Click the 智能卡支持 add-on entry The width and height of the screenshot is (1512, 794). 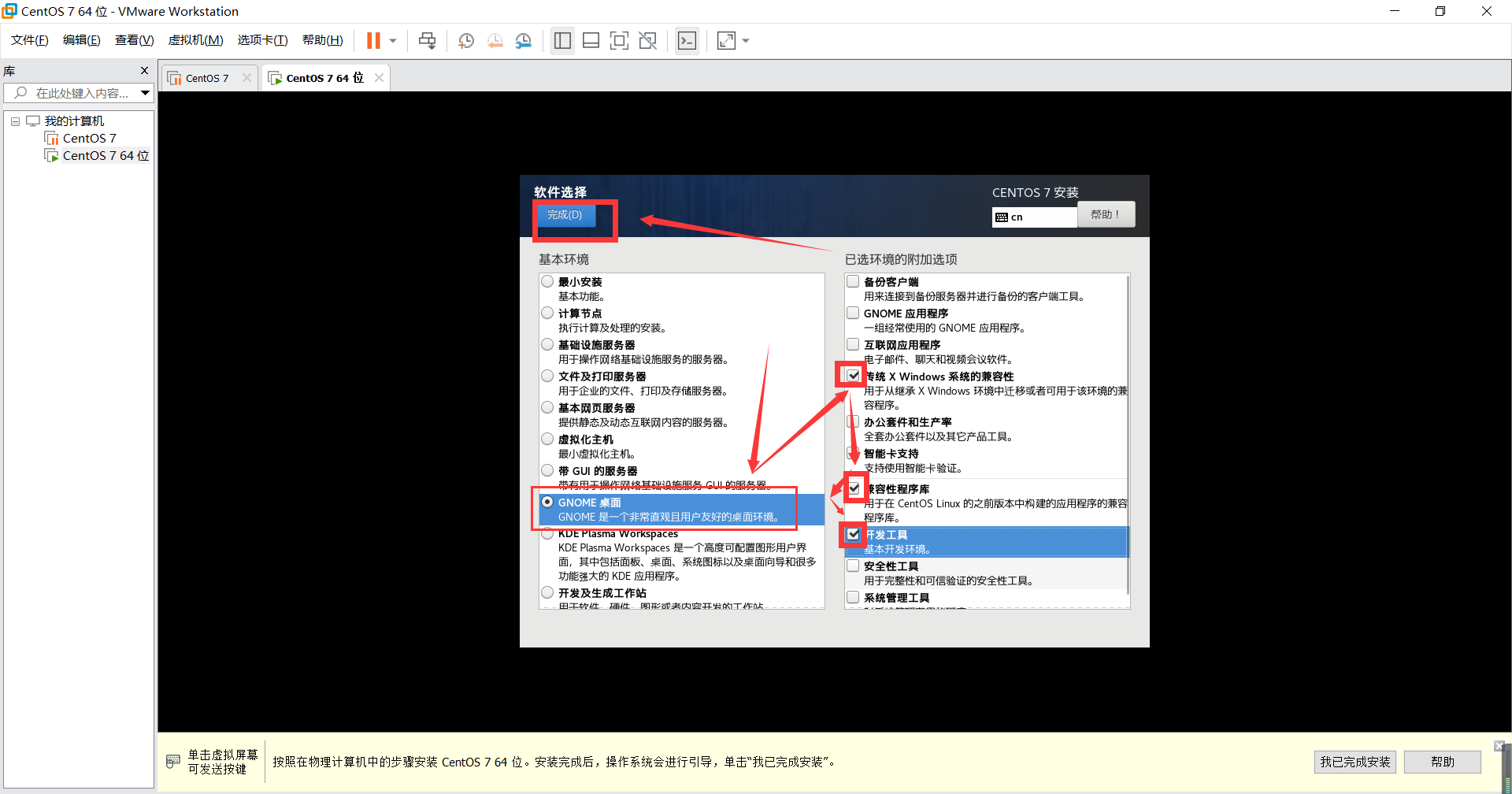point(988,461)
